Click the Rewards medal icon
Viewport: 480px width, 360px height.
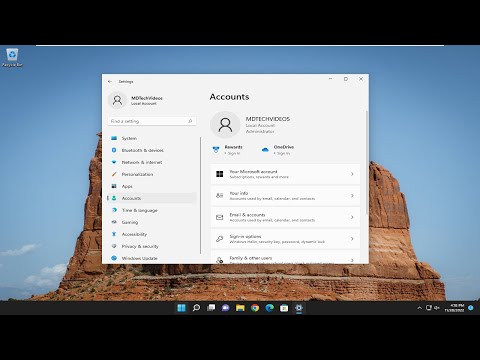pyautogui.click(x=216, y=150)
